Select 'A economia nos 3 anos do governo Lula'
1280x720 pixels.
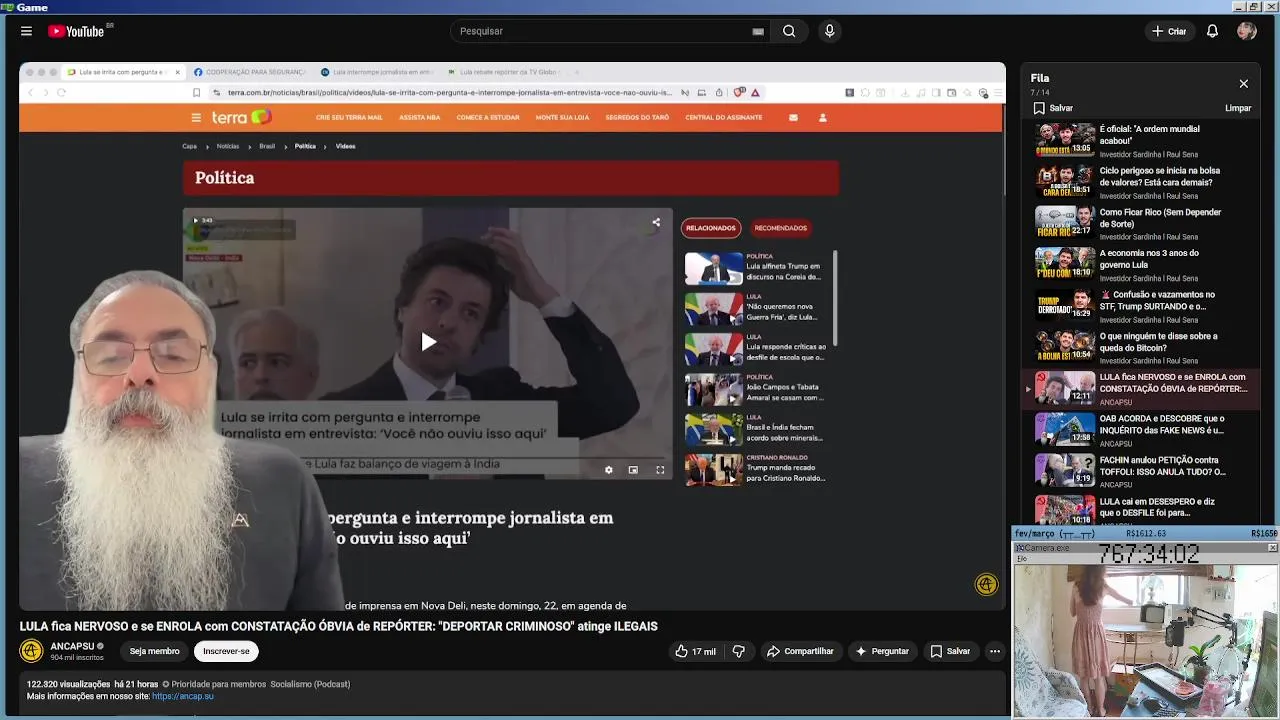pos(1140,264)
